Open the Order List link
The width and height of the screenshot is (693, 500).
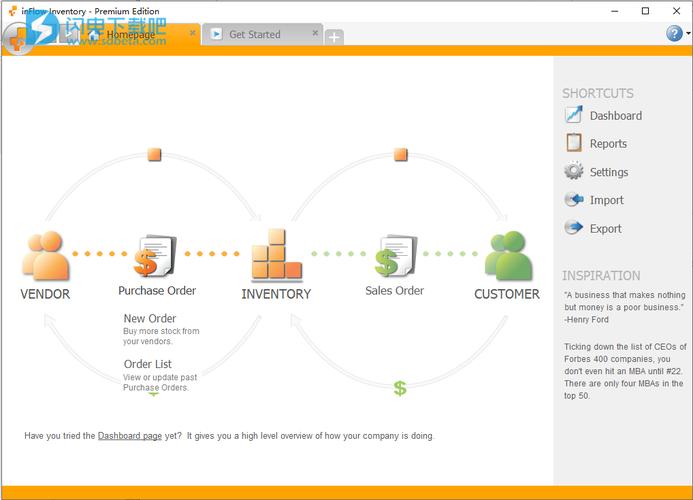[x=148, y=364]
